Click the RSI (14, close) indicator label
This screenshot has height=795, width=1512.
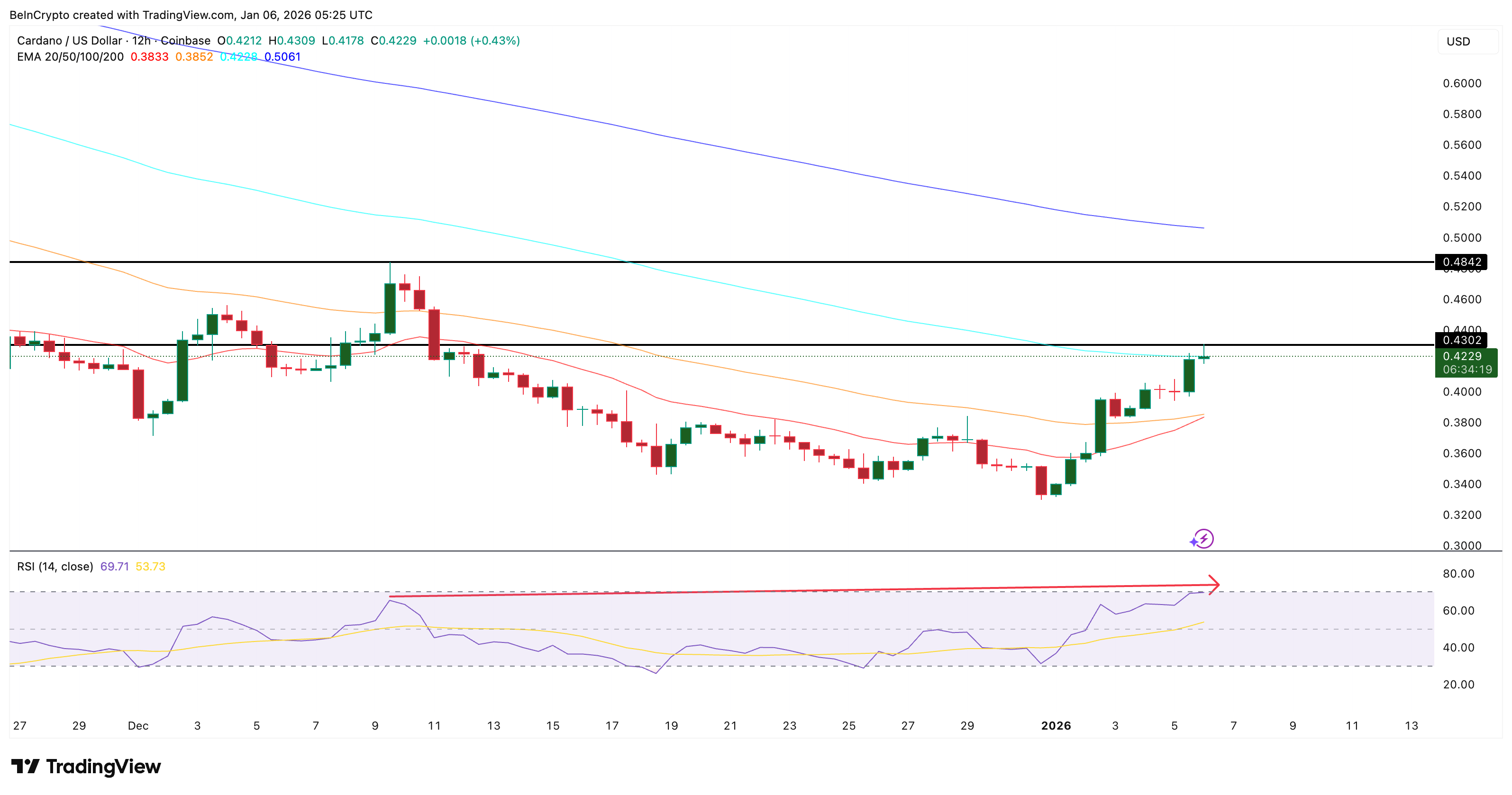[54, 566]
